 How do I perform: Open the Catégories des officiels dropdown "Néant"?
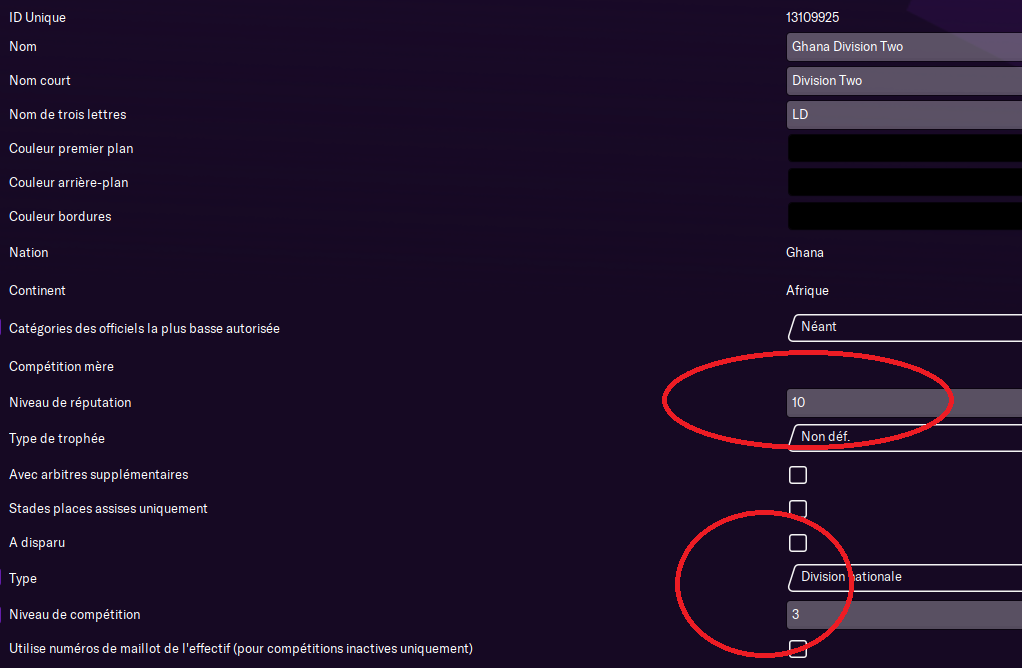tap(904, 327)
